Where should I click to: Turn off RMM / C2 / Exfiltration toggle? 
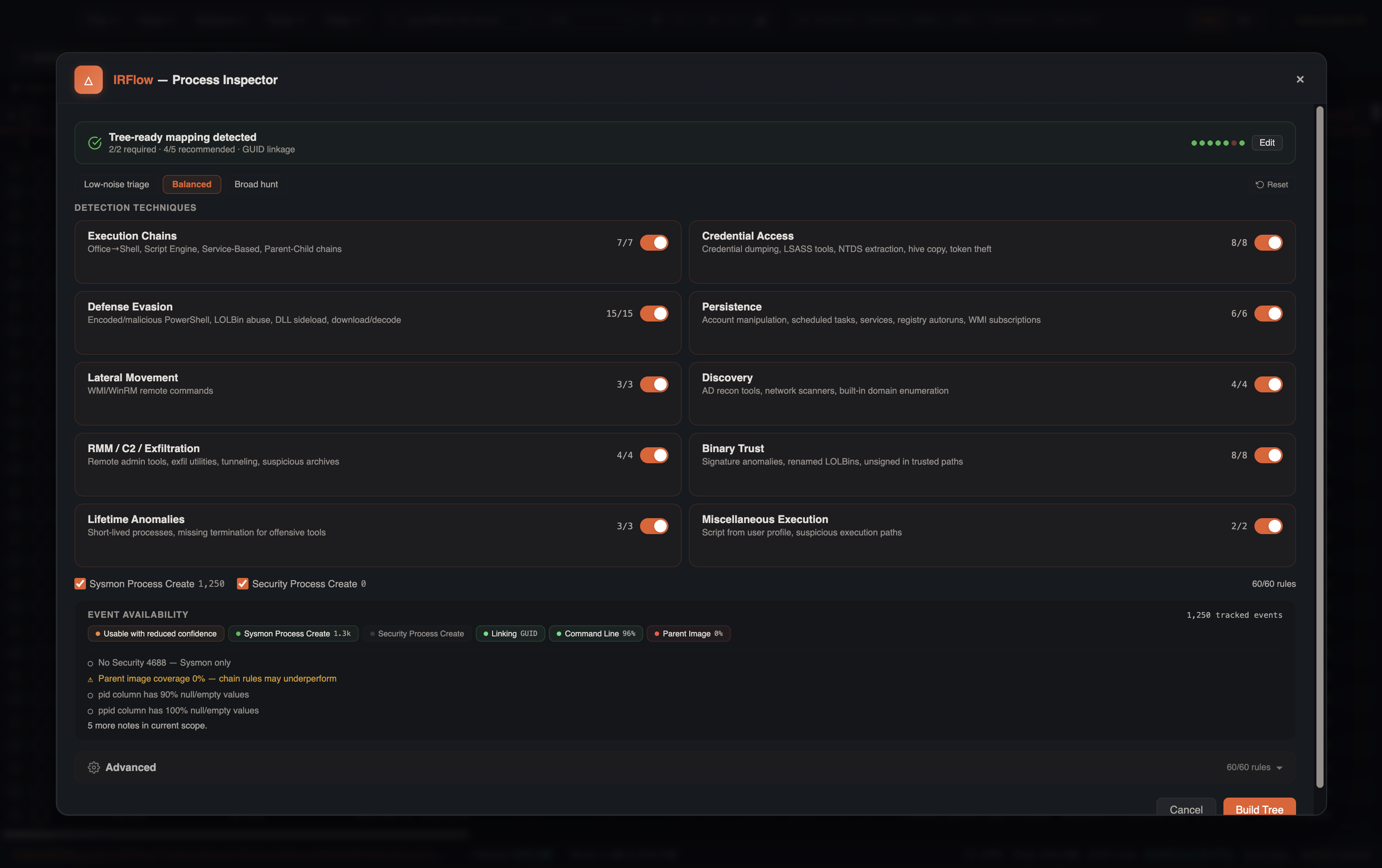click(654, 455)
